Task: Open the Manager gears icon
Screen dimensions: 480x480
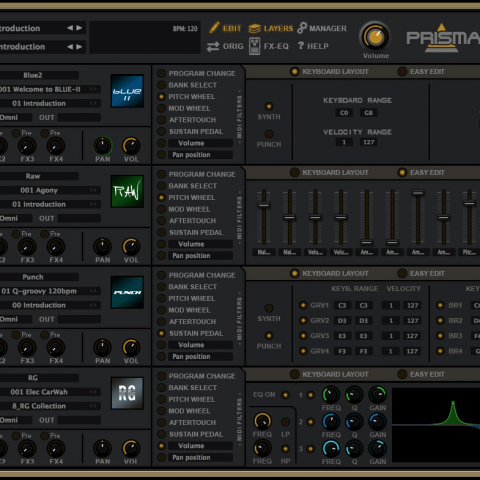Action: (302, 28)
